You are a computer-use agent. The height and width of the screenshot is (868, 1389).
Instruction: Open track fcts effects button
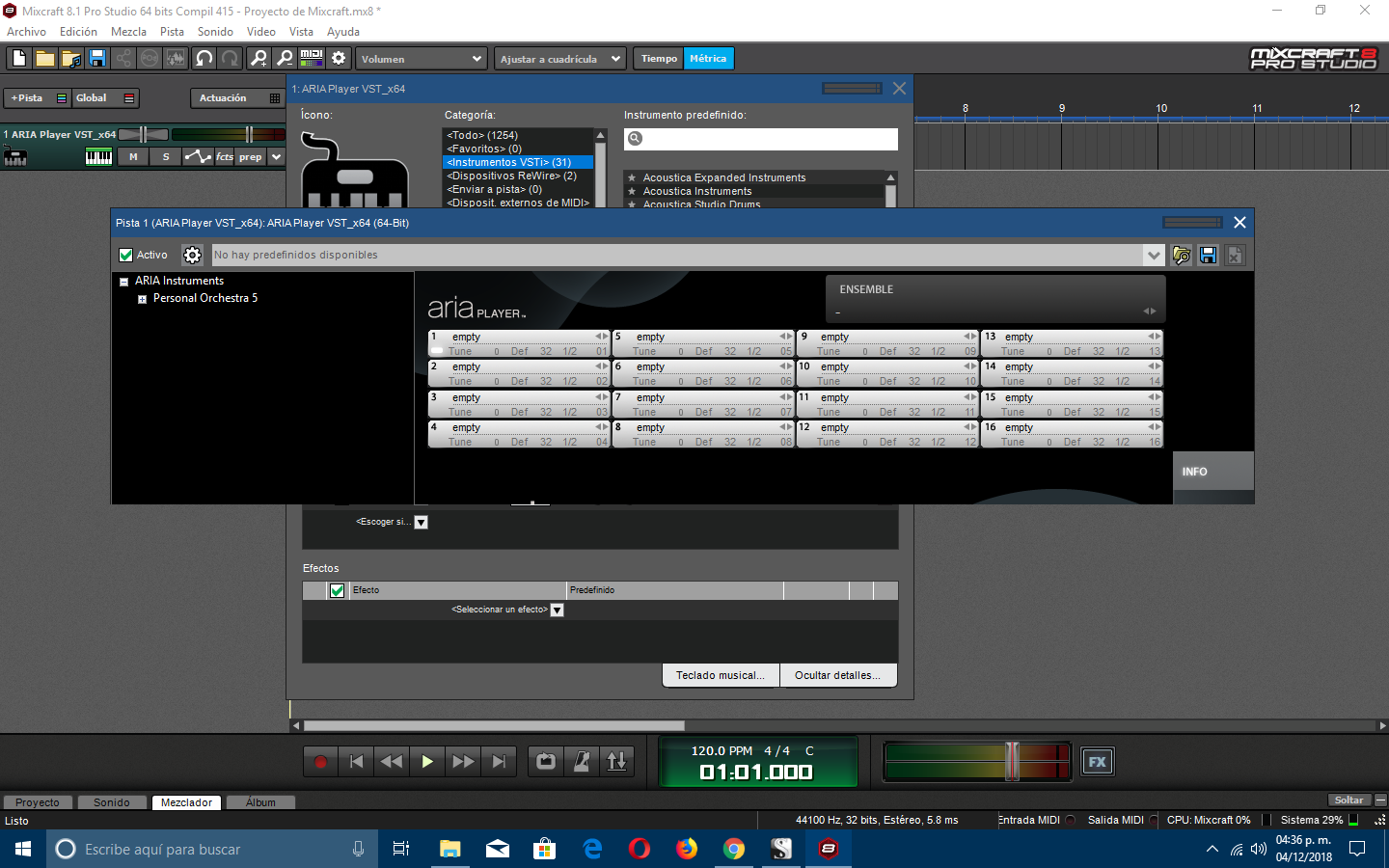pos(225,157)
